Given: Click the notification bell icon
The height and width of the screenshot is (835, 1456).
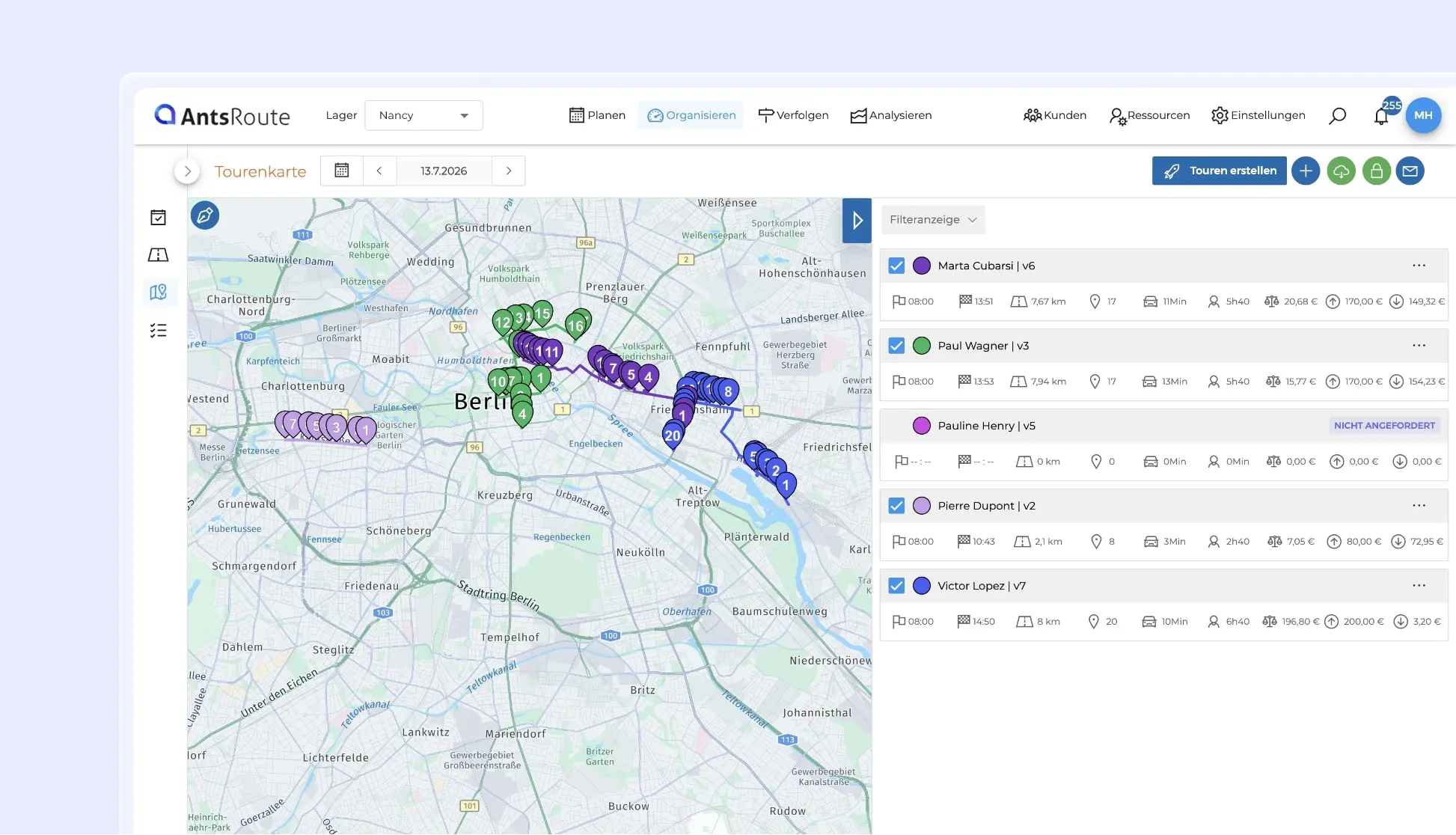Looking at the screenshot, I should pos(1381,116).
